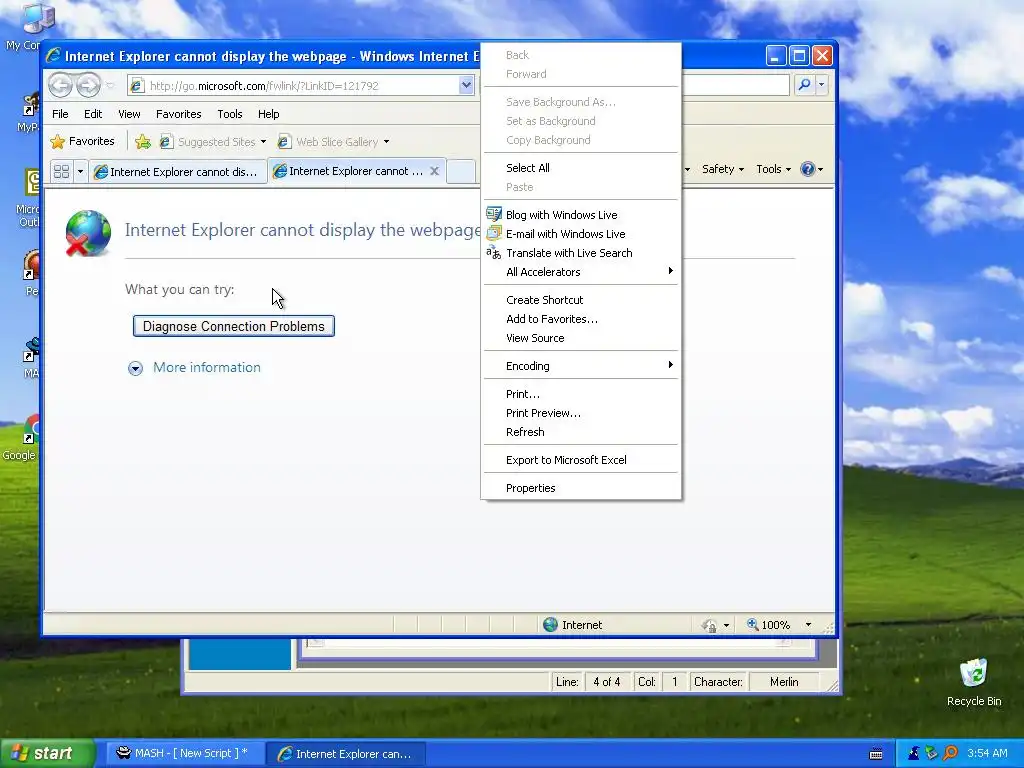Open recent pages dropdown beside navigation arrows
This screenshot has width=1024, height=768.
tap(110, 86)
